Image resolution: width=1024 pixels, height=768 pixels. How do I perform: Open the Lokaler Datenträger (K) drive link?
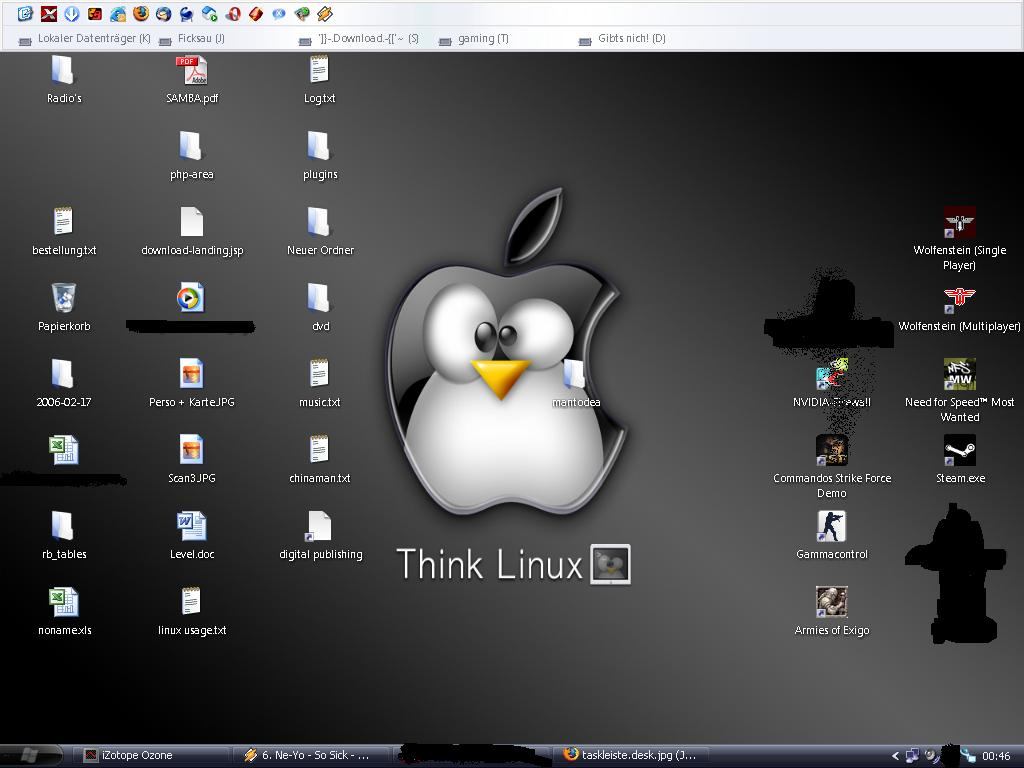85,39
